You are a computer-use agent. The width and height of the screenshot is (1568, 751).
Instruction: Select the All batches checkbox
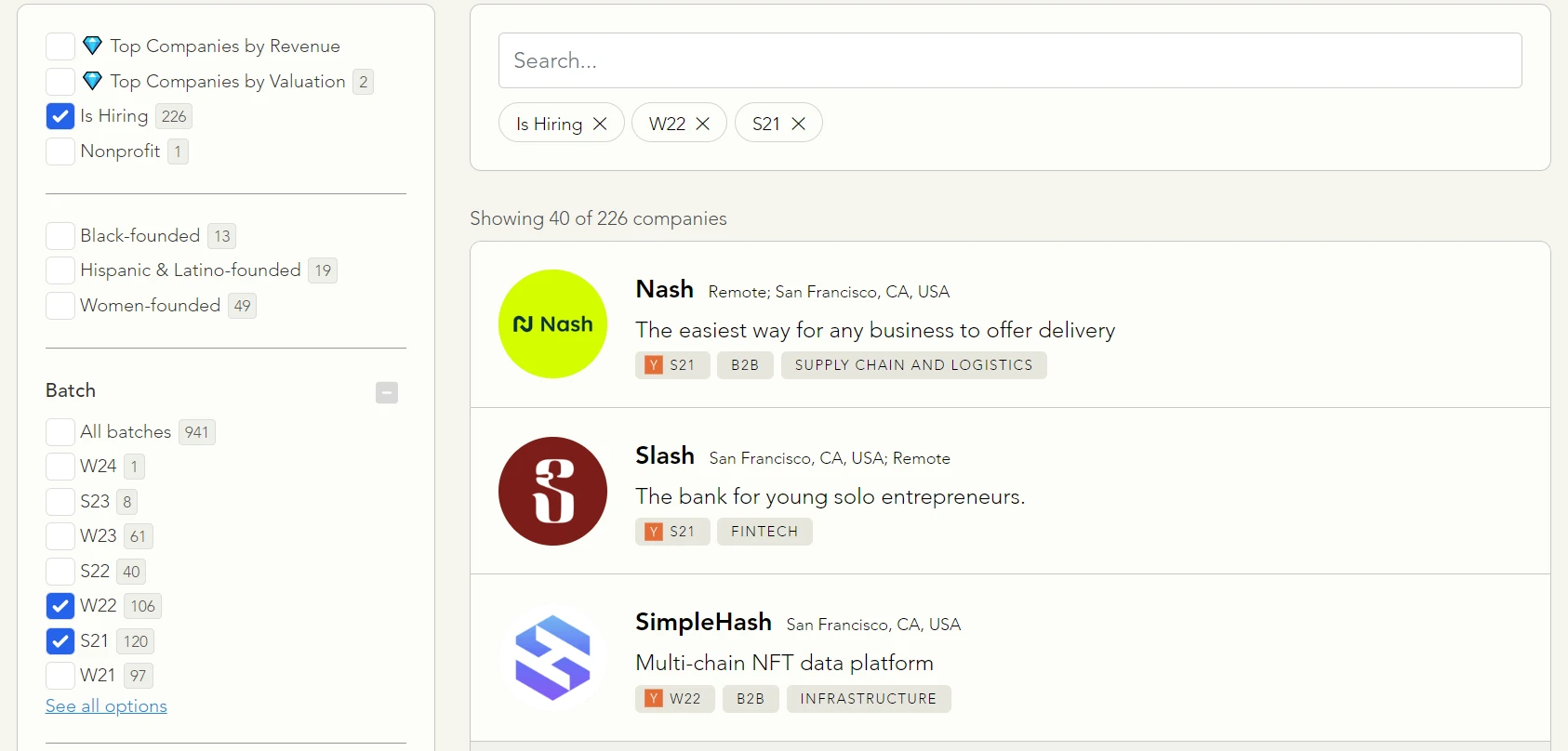pos(60,432)
